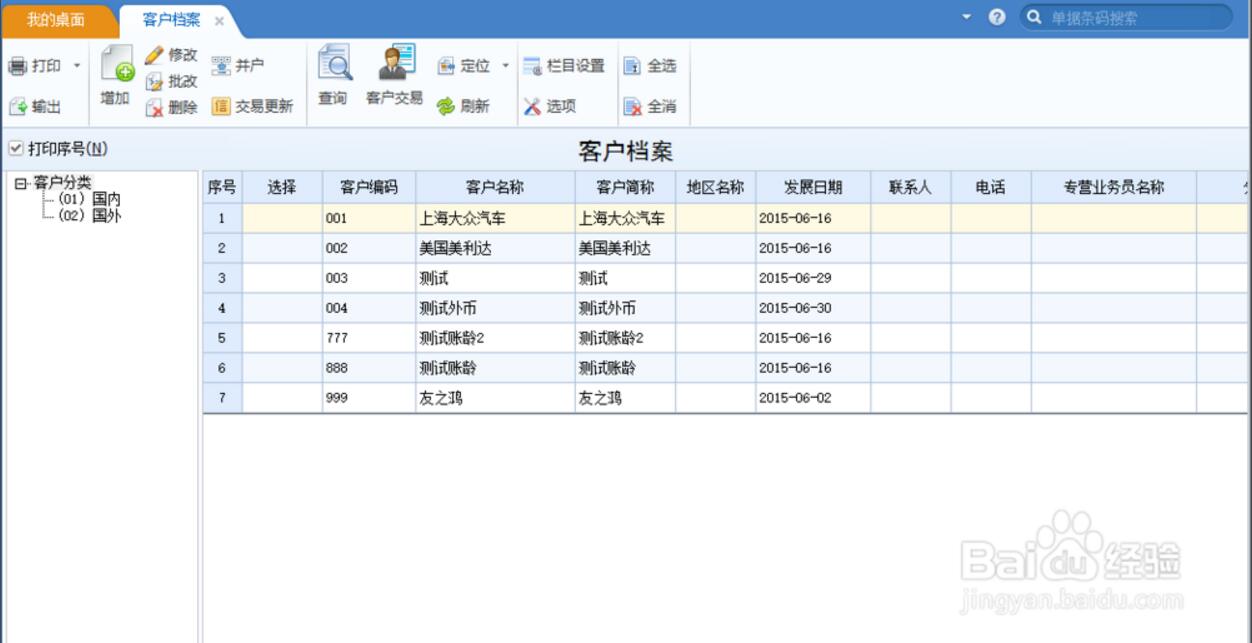
Task: Click 全选 to select all rows
Action: click(632, 66)
